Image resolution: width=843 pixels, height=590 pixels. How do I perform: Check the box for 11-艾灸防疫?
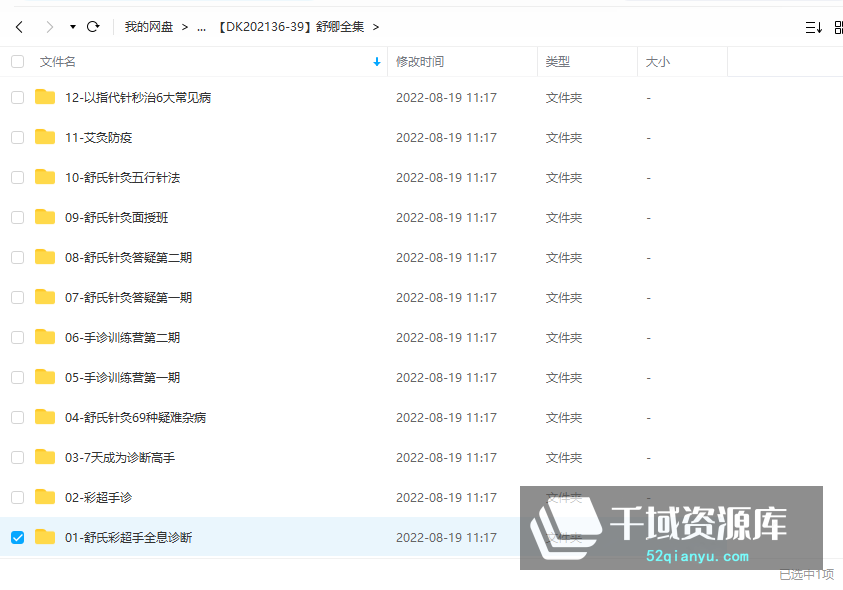click(x=18, y=138)
